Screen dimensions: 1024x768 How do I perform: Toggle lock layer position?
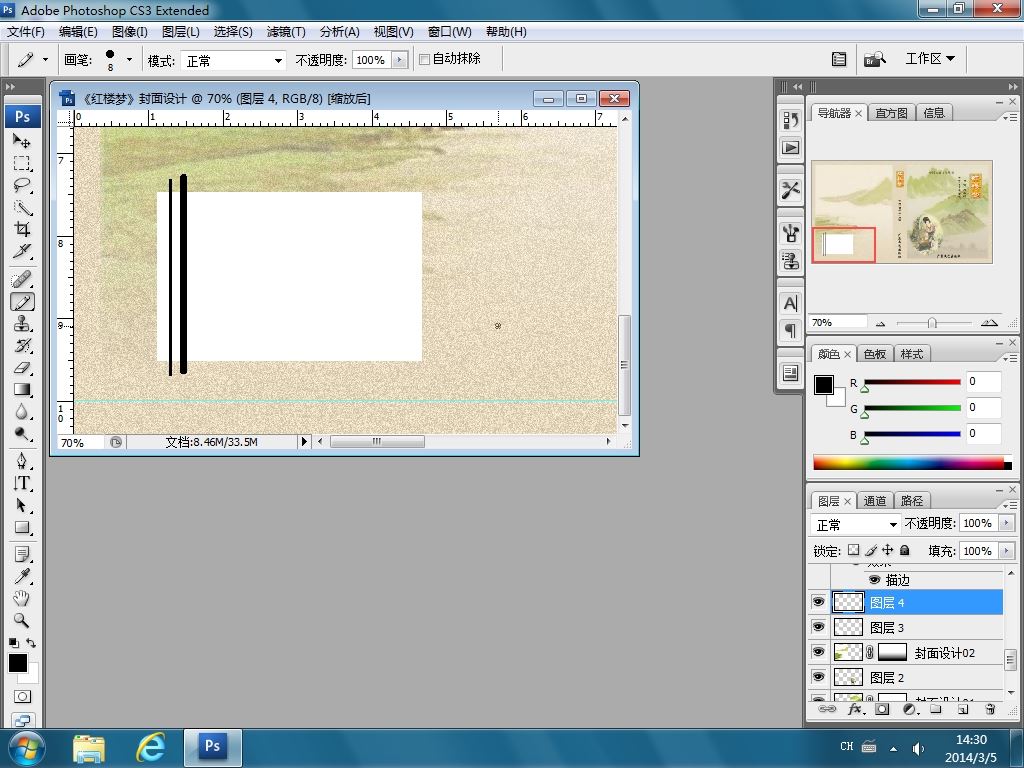[x=888, y=550]
